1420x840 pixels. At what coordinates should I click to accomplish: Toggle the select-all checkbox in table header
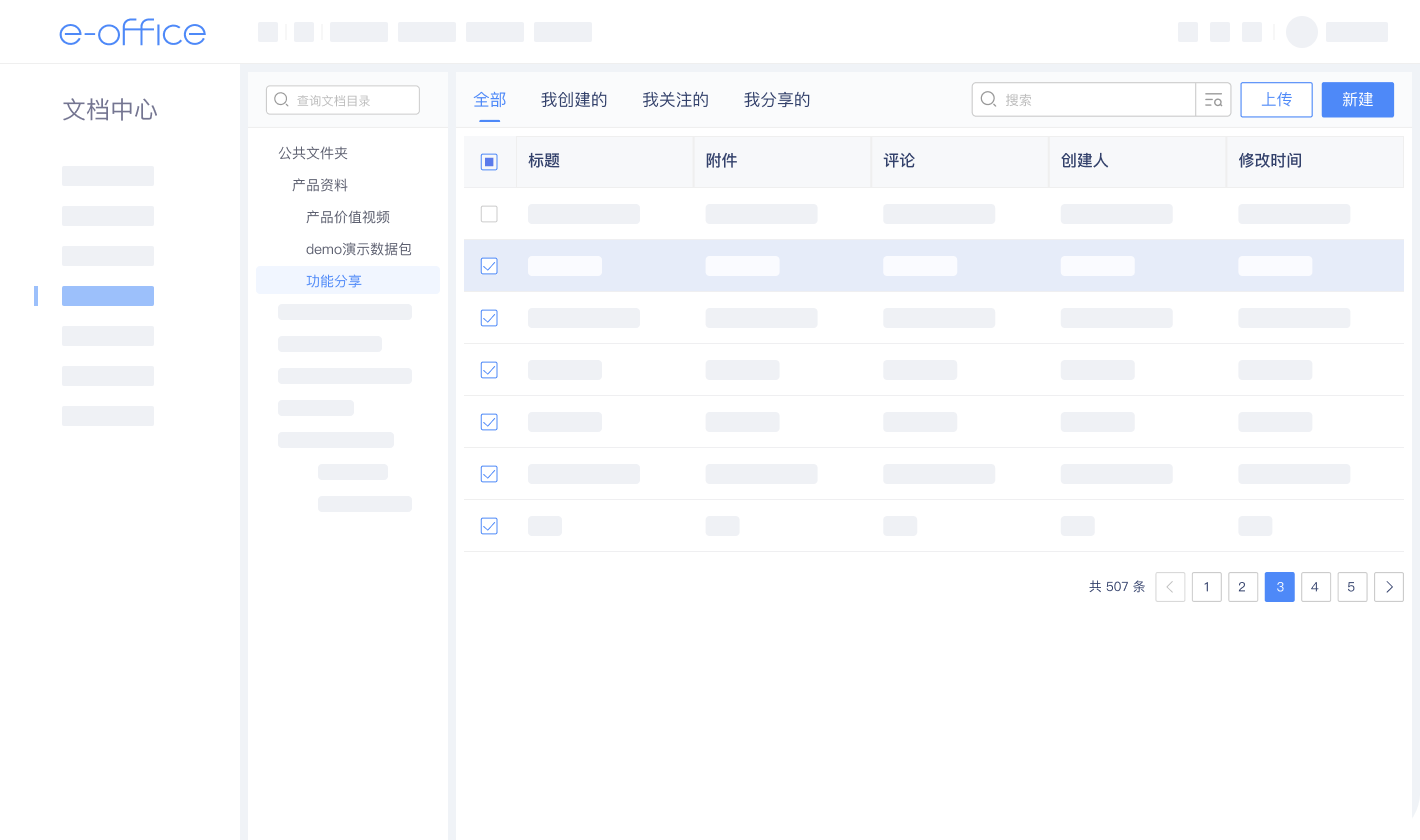(x=489, y=162)
